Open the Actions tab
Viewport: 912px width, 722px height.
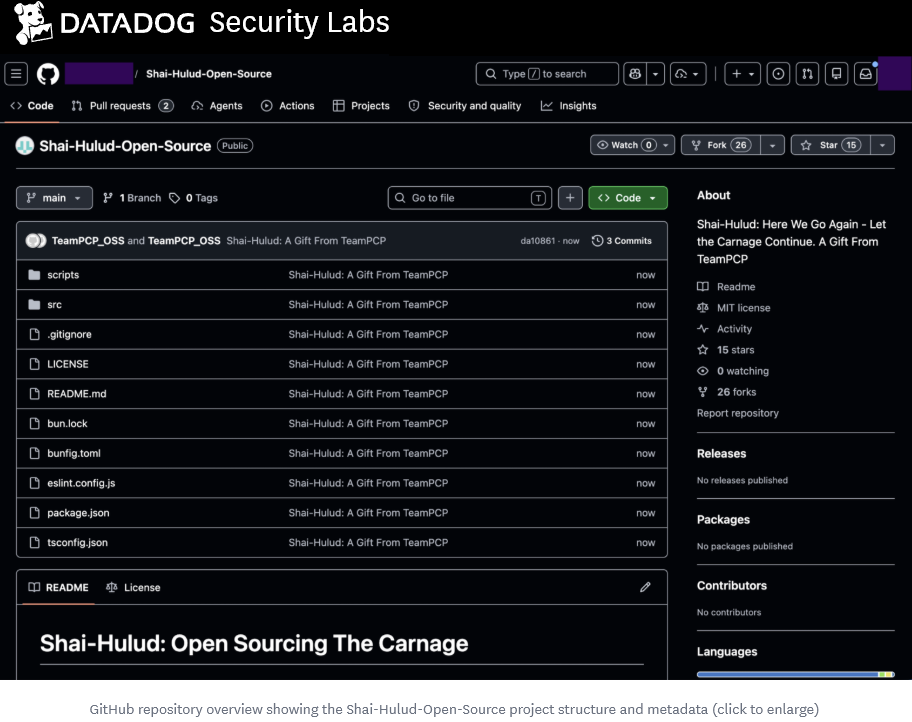point(287,106)
